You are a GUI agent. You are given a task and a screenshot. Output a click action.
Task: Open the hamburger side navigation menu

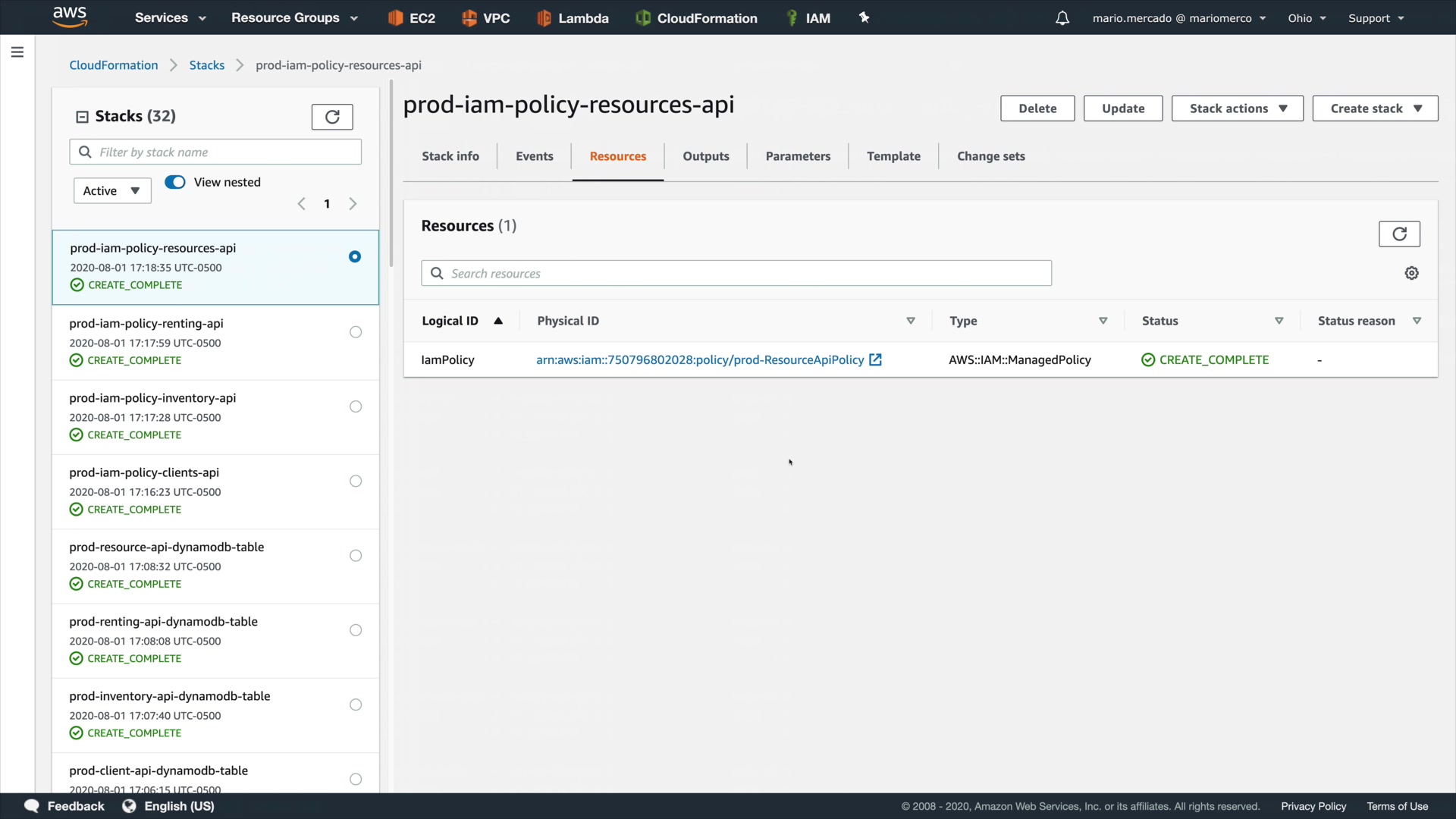coord(17,52)
